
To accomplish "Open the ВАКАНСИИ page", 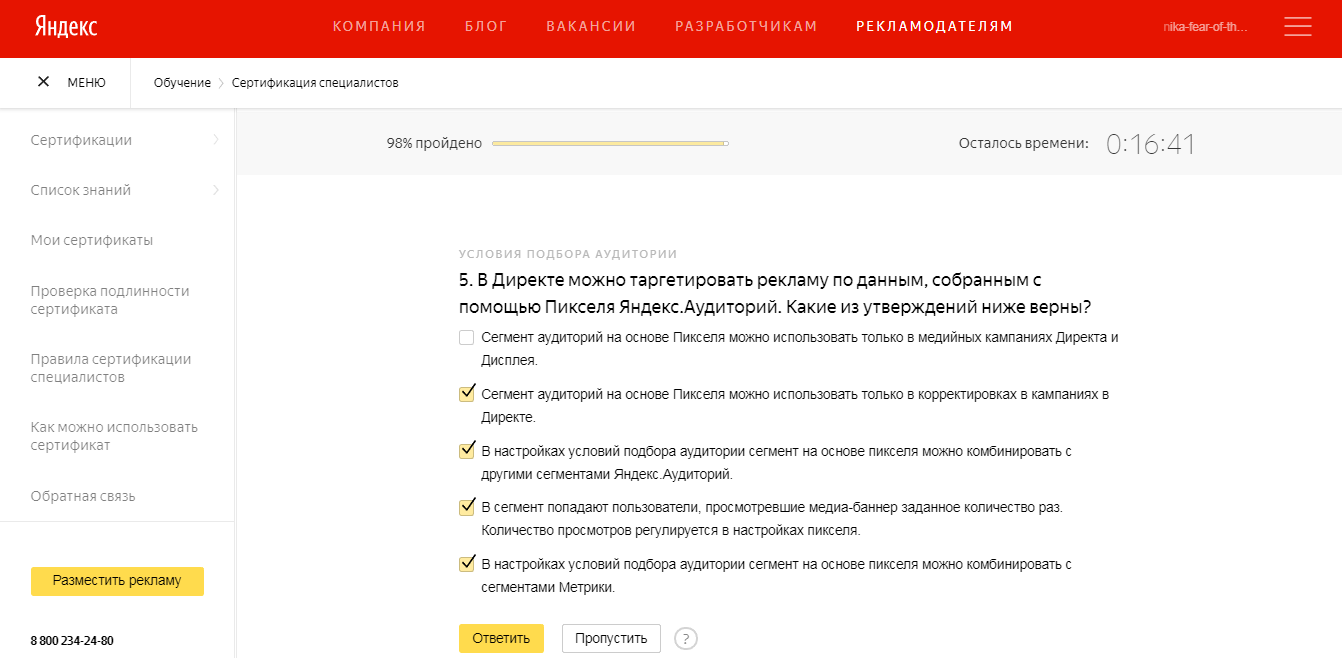I will pyautogui.click(x=591, y=26).
